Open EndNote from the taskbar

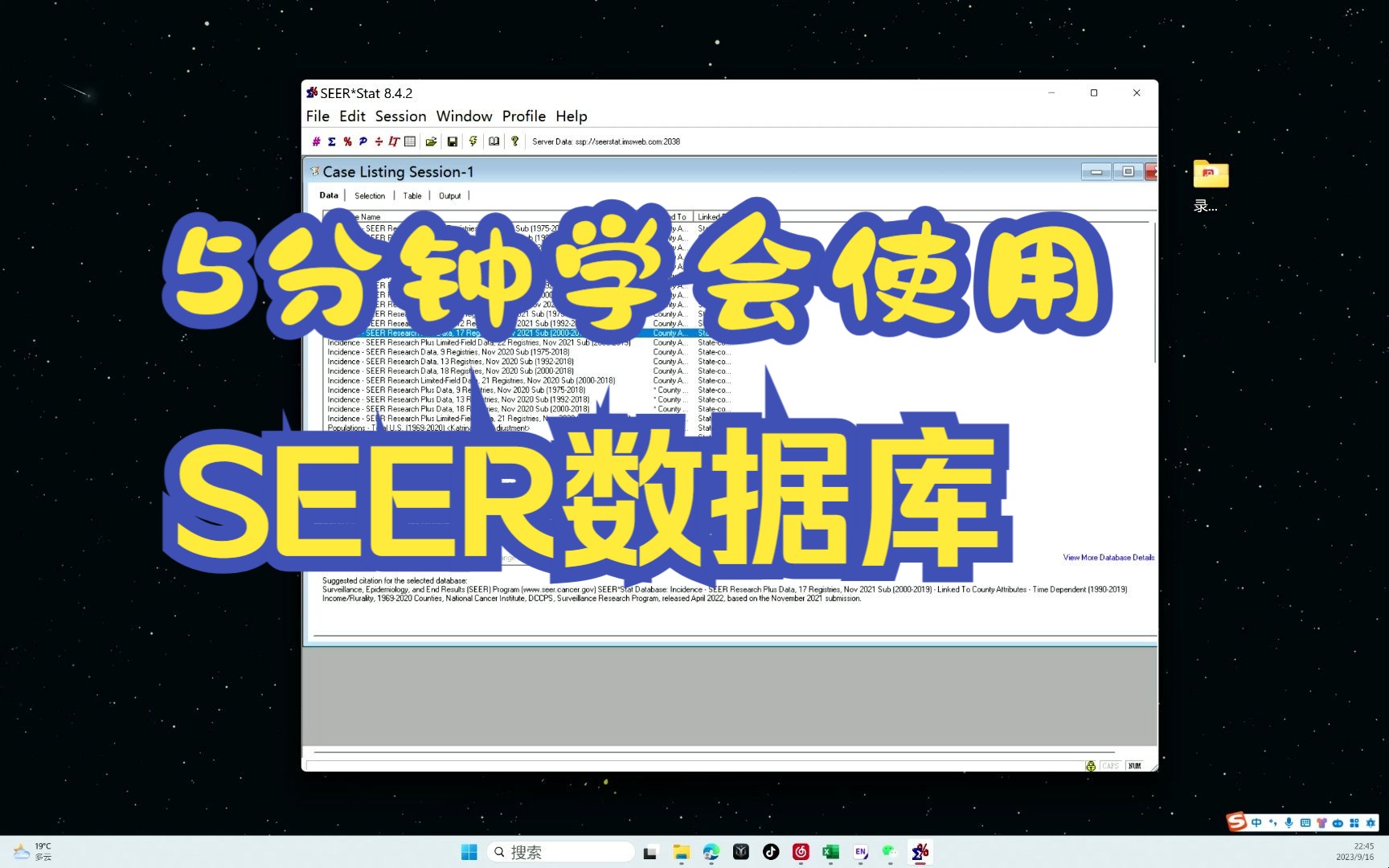[860, 852]
